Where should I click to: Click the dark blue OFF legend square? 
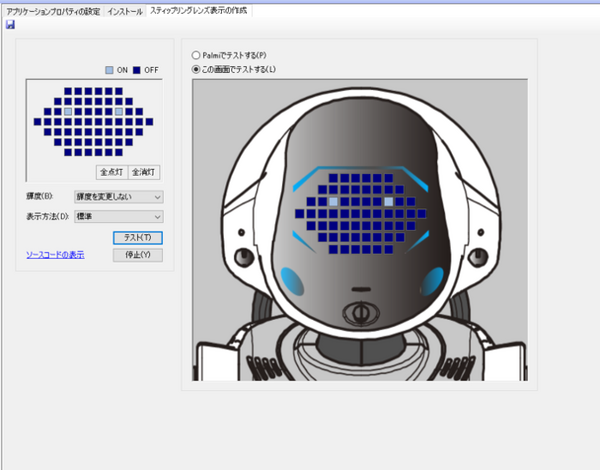[x=136, y=69]
